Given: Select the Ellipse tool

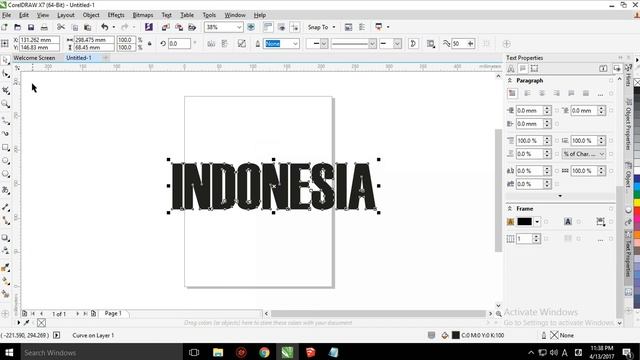Looking at the screenshot, I should [x=5, y=161].
